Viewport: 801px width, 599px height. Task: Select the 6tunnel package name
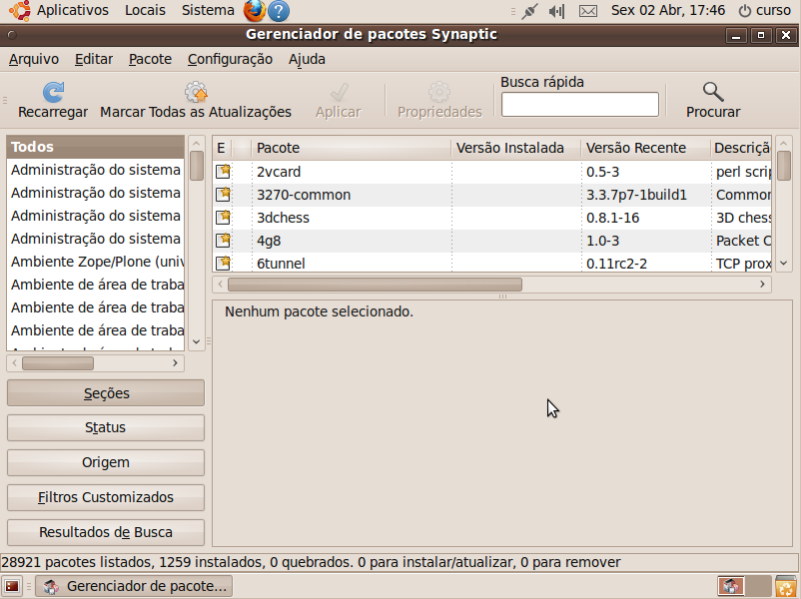click(281, 264)
